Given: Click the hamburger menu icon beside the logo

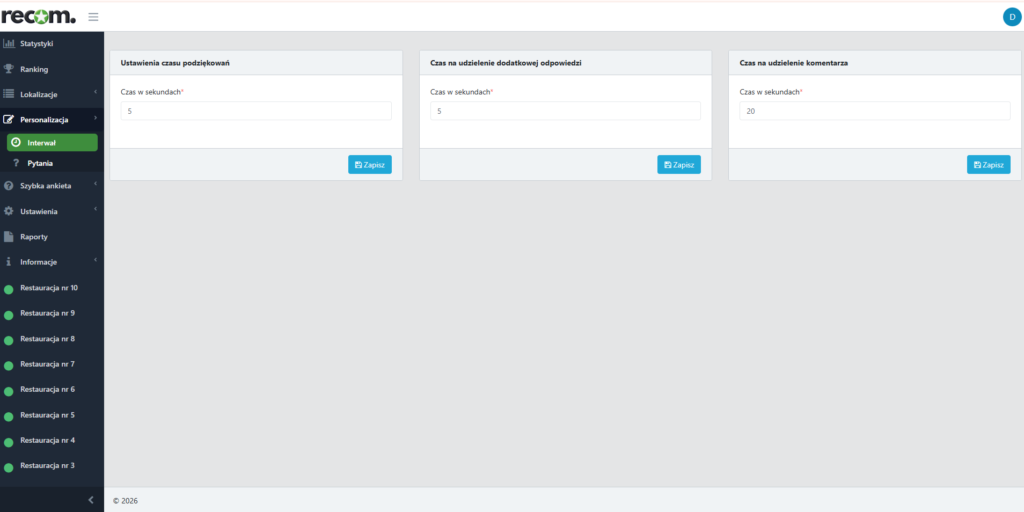Looking at the screenshot, I should click(x=93, y=16).
